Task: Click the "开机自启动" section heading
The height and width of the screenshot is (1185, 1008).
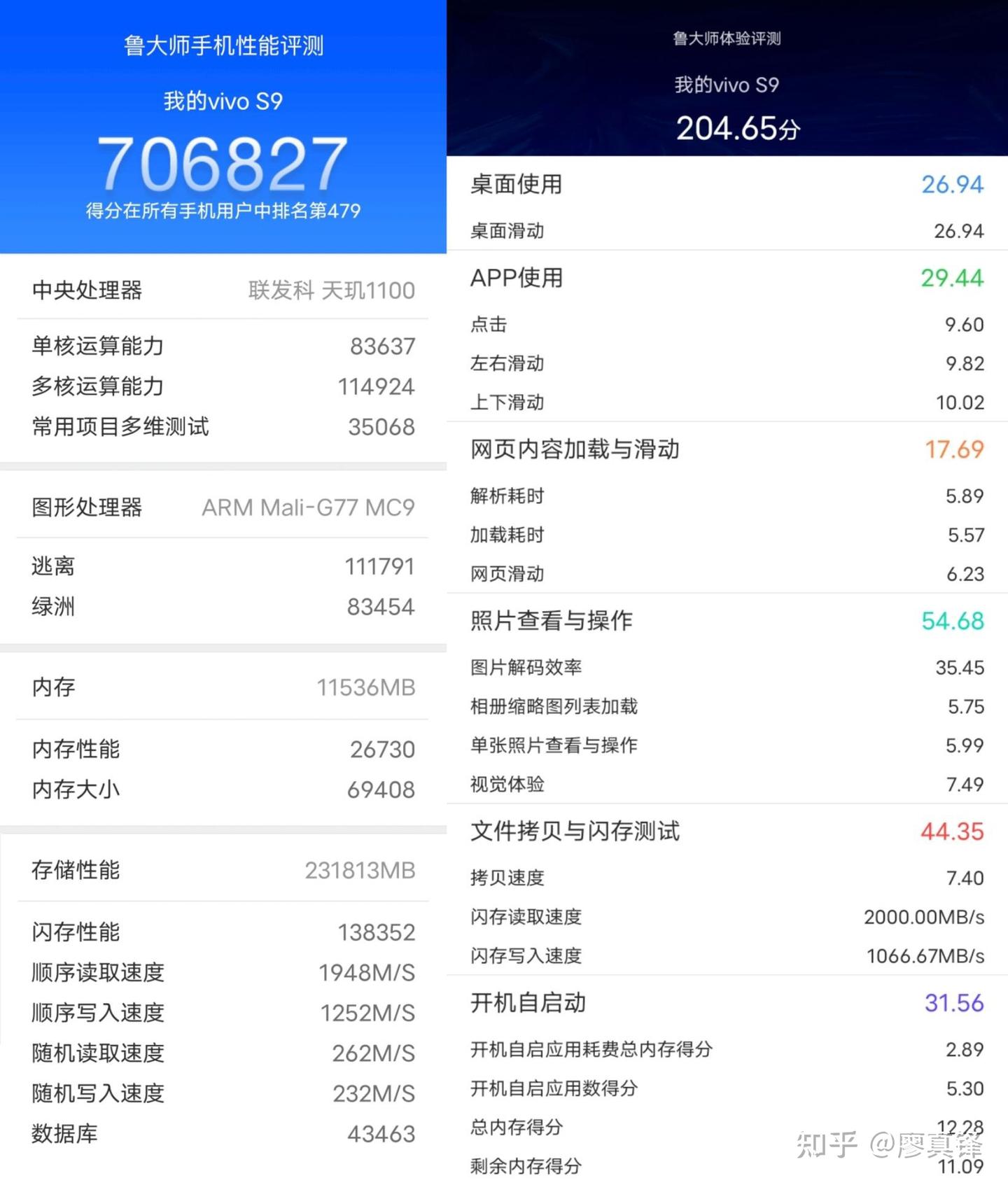Action: 528,1002
